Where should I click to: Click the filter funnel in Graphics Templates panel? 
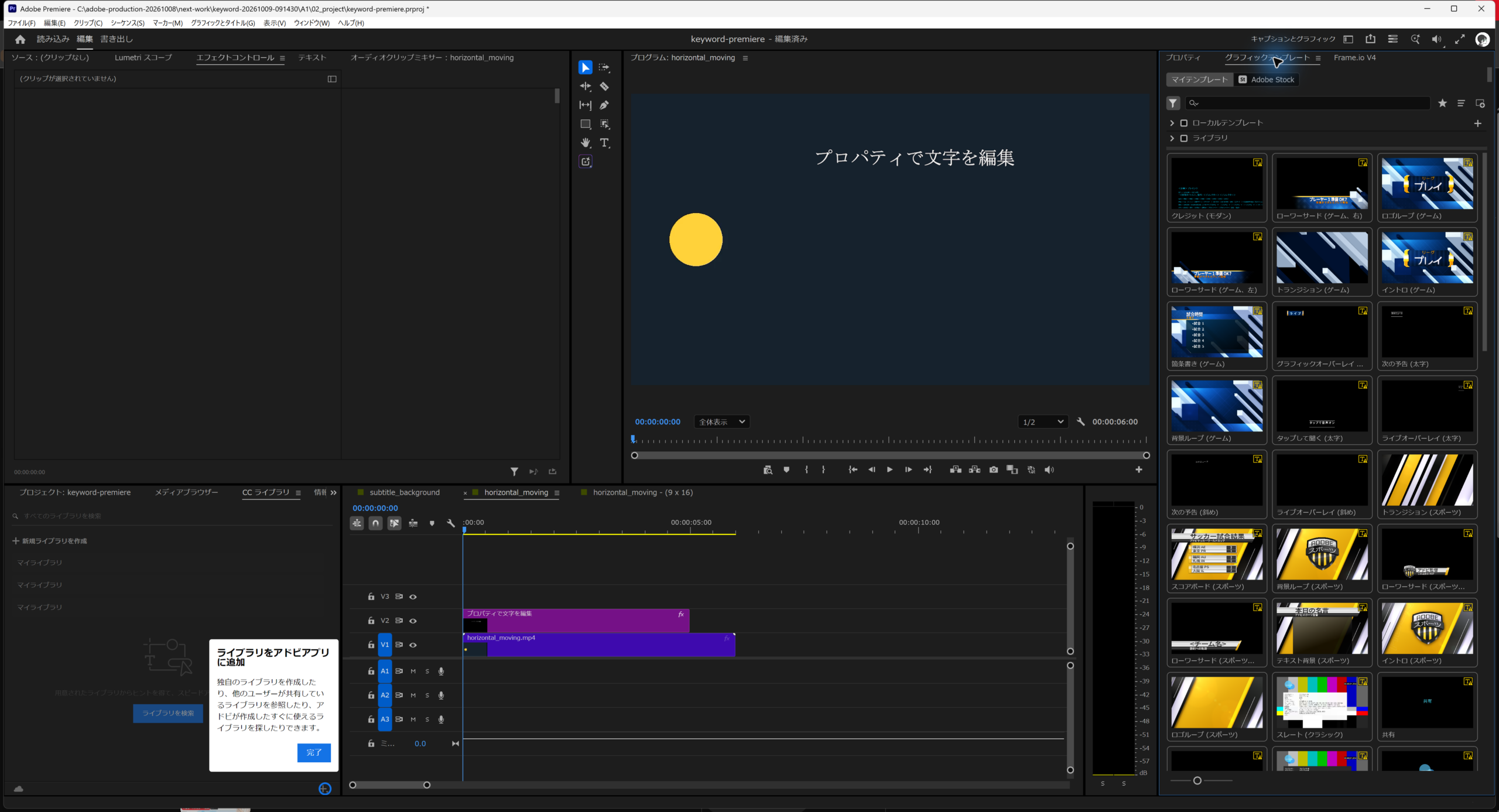pos(1173,104)
